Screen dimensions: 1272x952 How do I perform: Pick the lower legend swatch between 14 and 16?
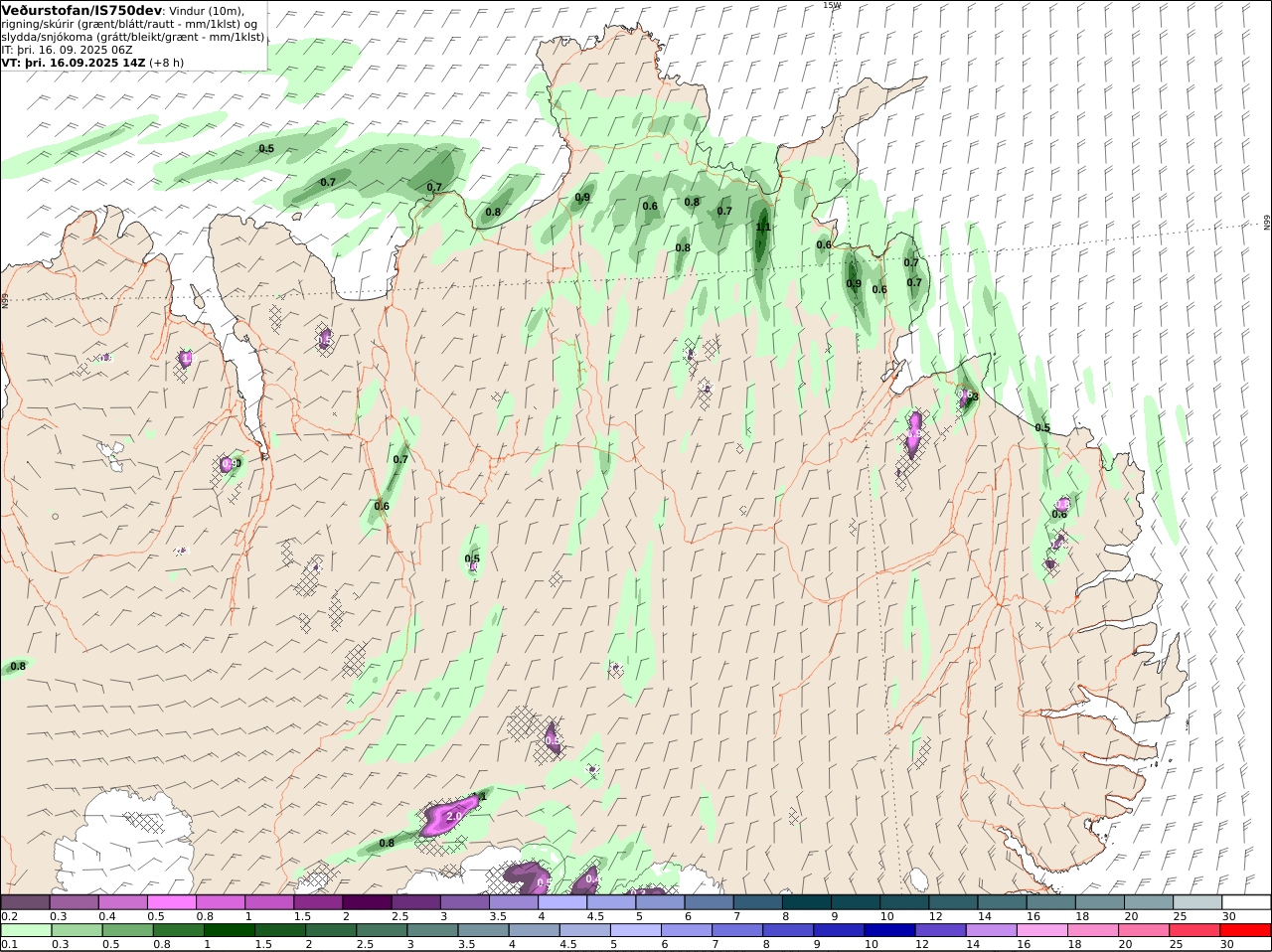pos(990,930)
